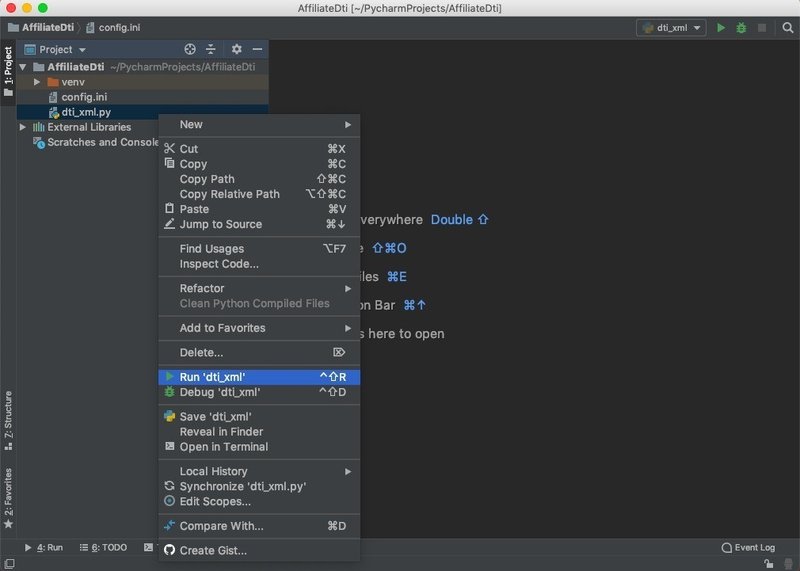Open the 4: Run tool window

(x=44, y=548)
